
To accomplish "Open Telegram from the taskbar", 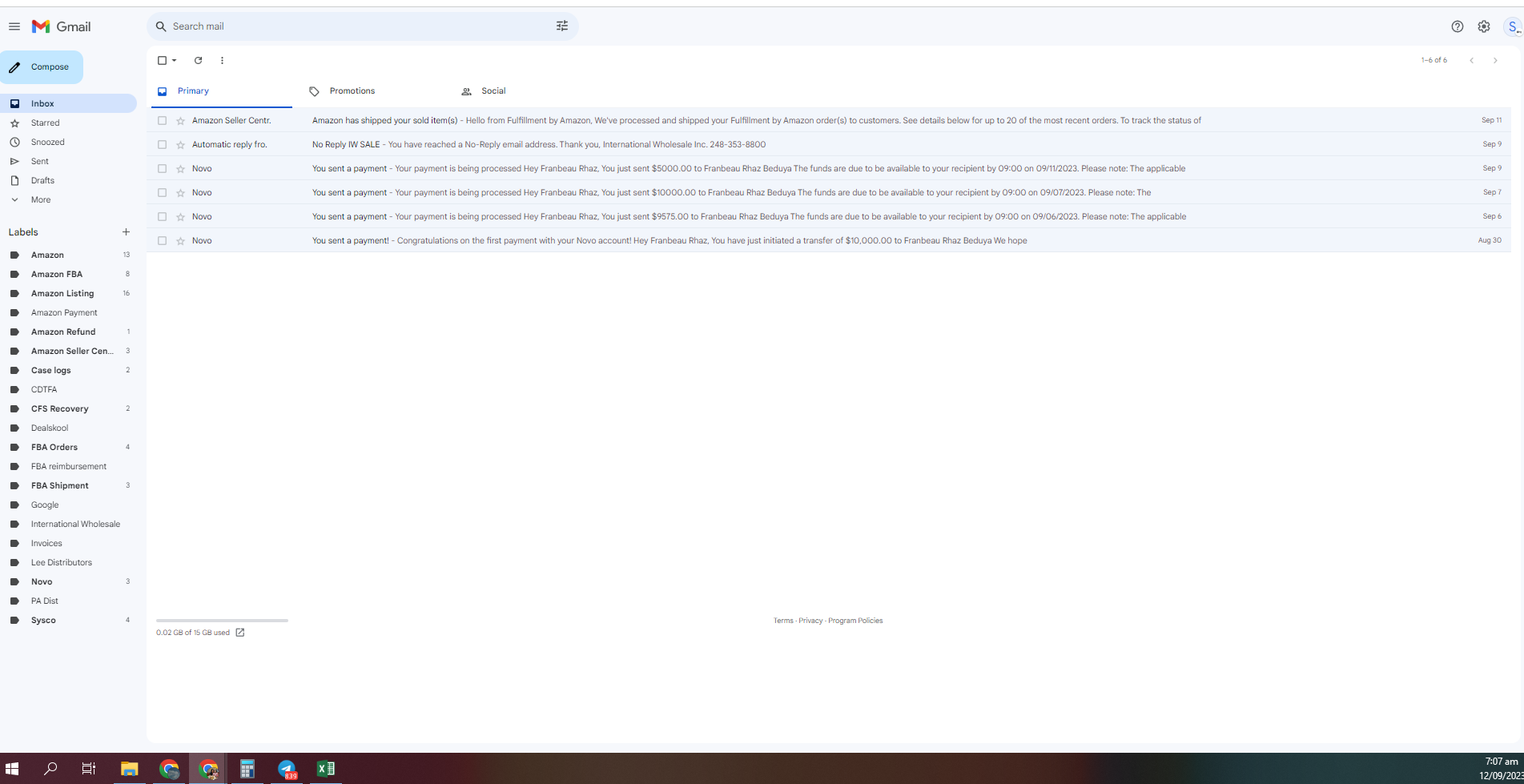I will pyautogui.click(x=287, y=769).
